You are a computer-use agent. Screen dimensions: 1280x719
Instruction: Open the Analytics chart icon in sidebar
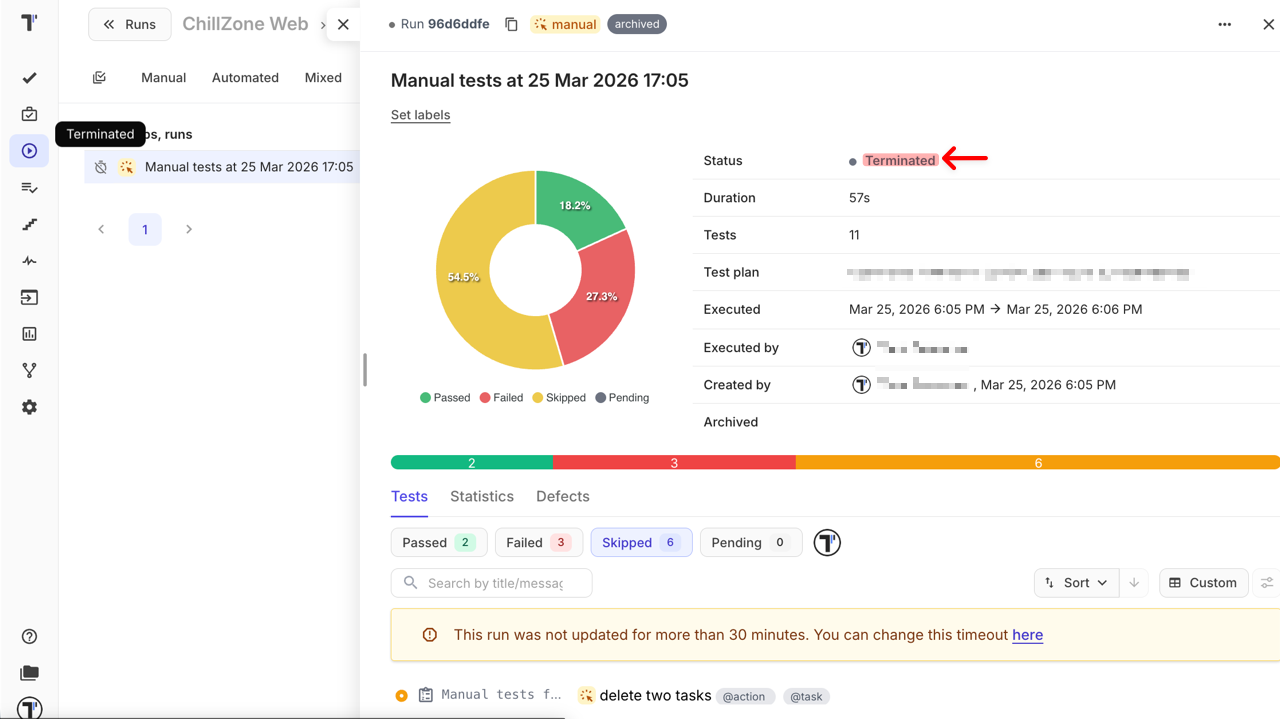click(29, 334)
